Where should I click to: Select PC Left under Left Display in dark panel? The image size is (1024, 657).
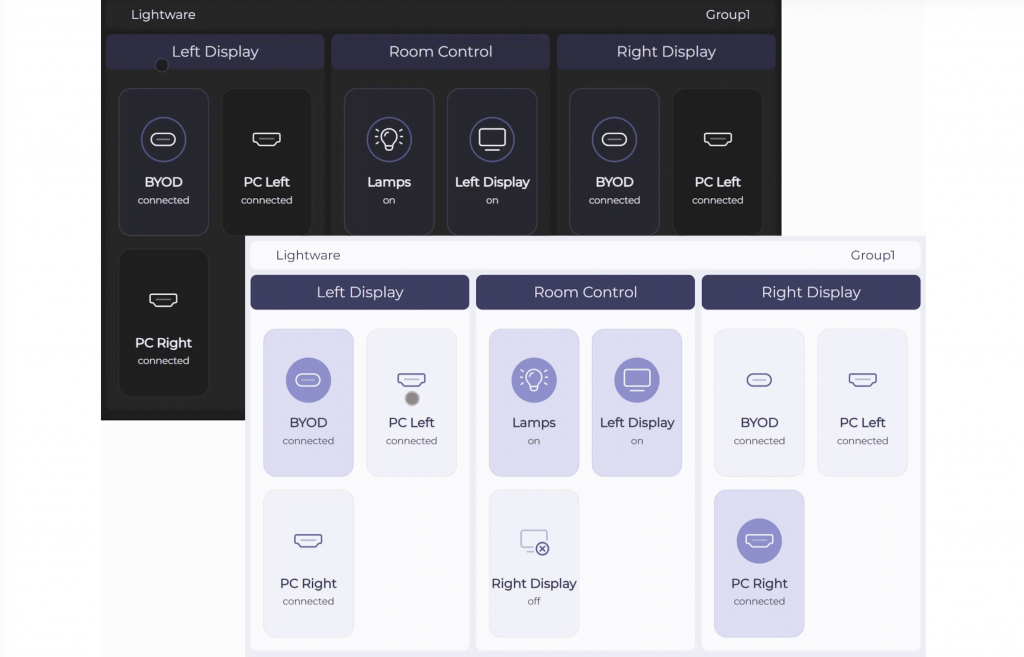click(x=266, y=162)
